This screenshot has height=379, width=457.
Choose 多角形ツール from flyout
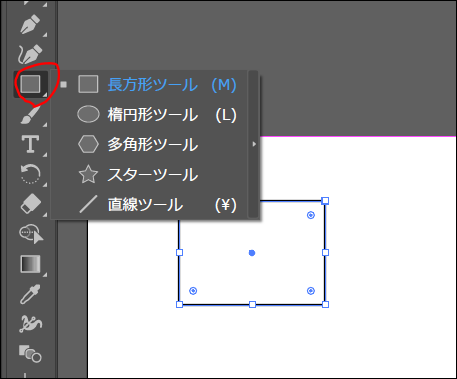(149, 144)
